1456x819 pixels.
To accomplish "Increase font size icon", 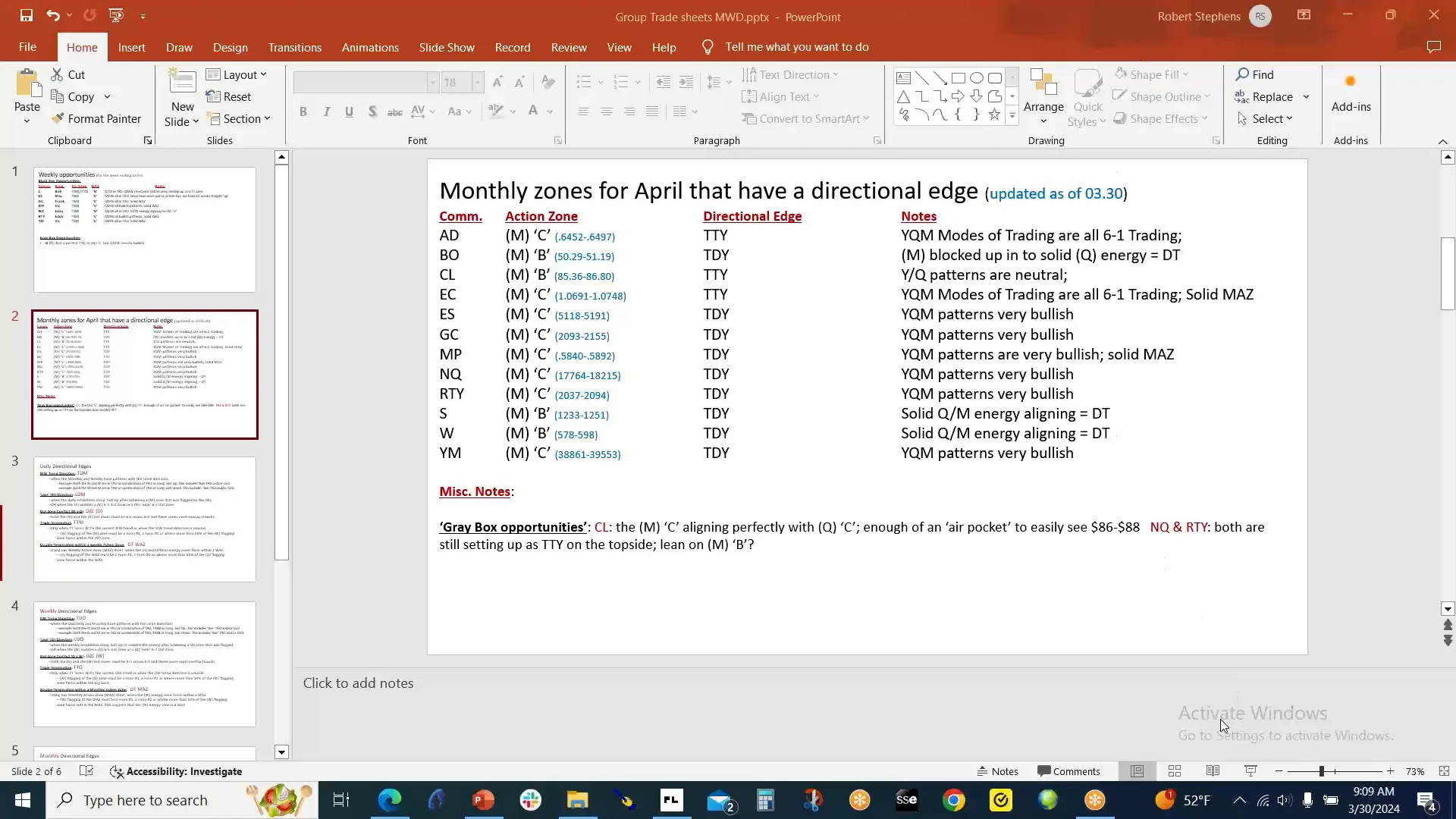I will pyautogui.click(x=497, y=82).
